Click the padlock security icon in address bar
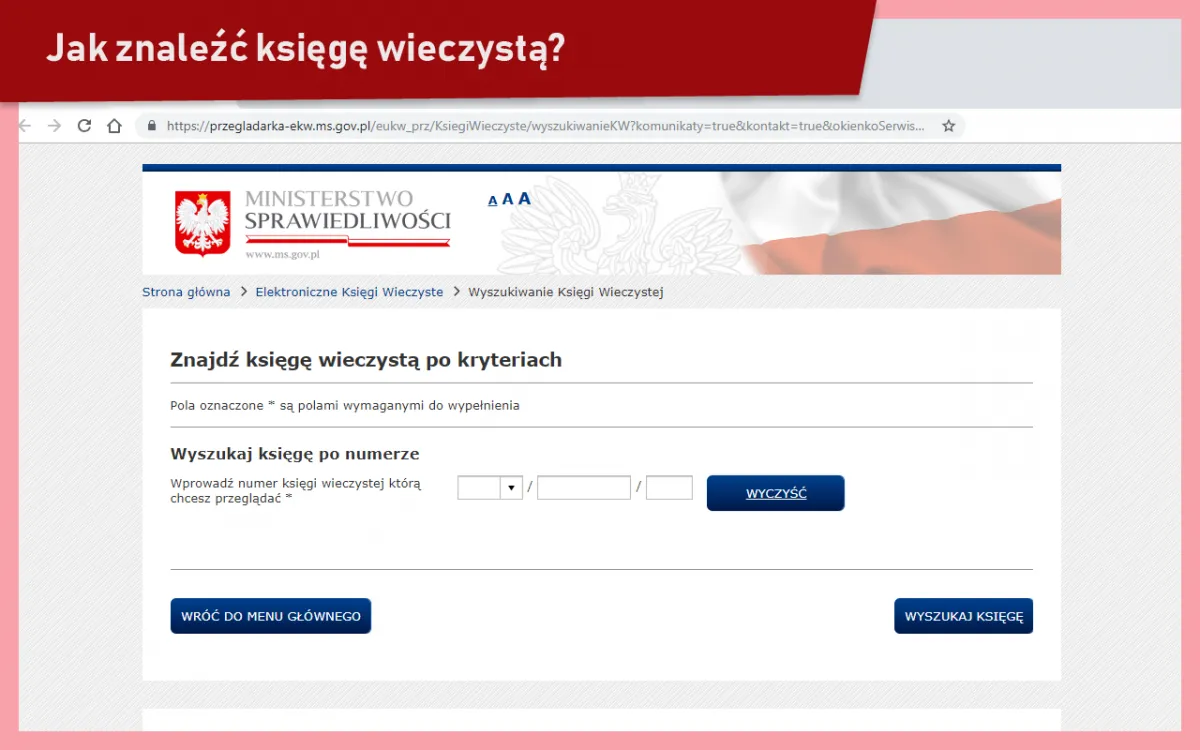Screen dimensions: 1200x750 click(151, 125)
